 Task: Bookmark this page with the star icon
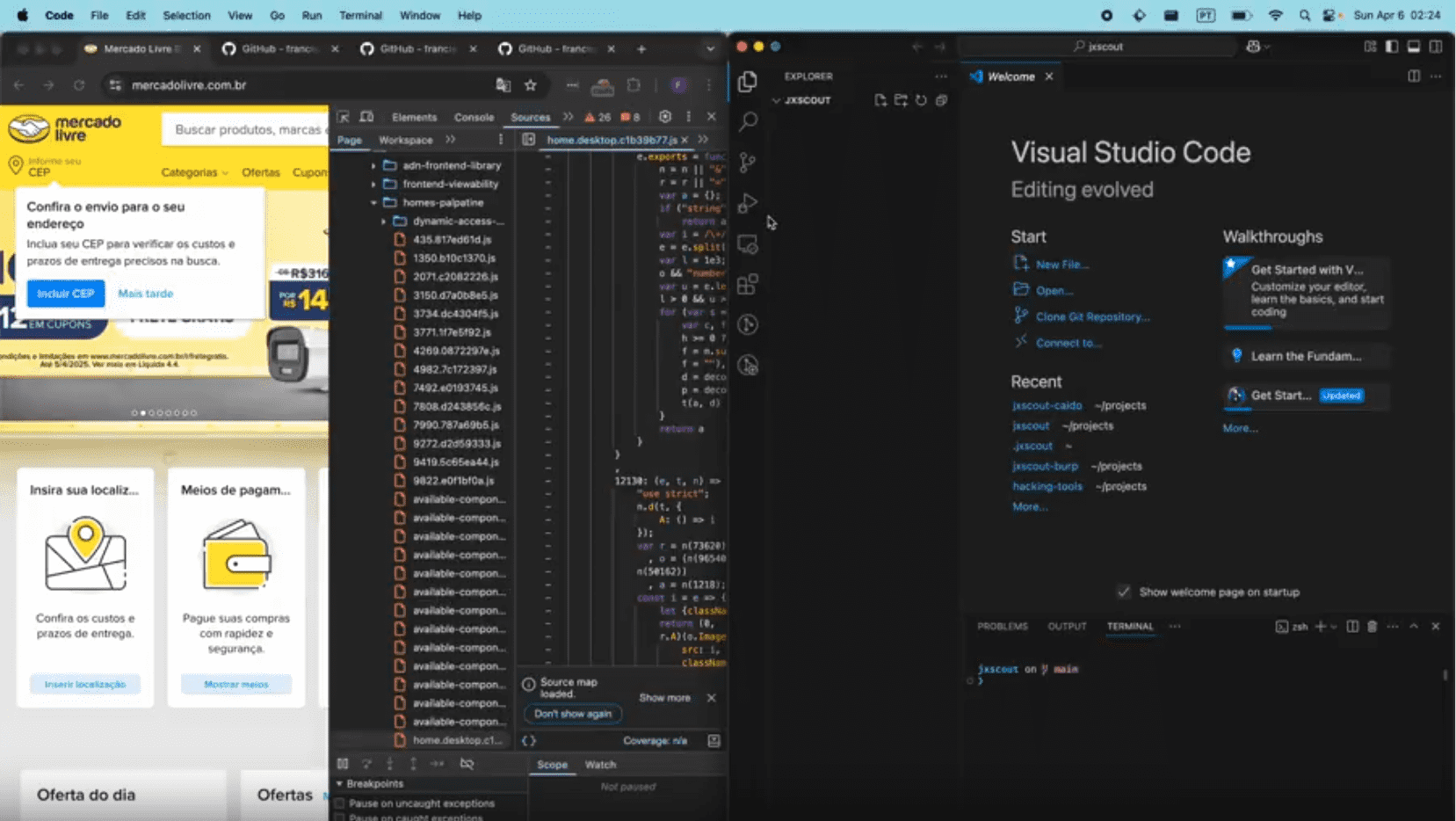(531, 85)
